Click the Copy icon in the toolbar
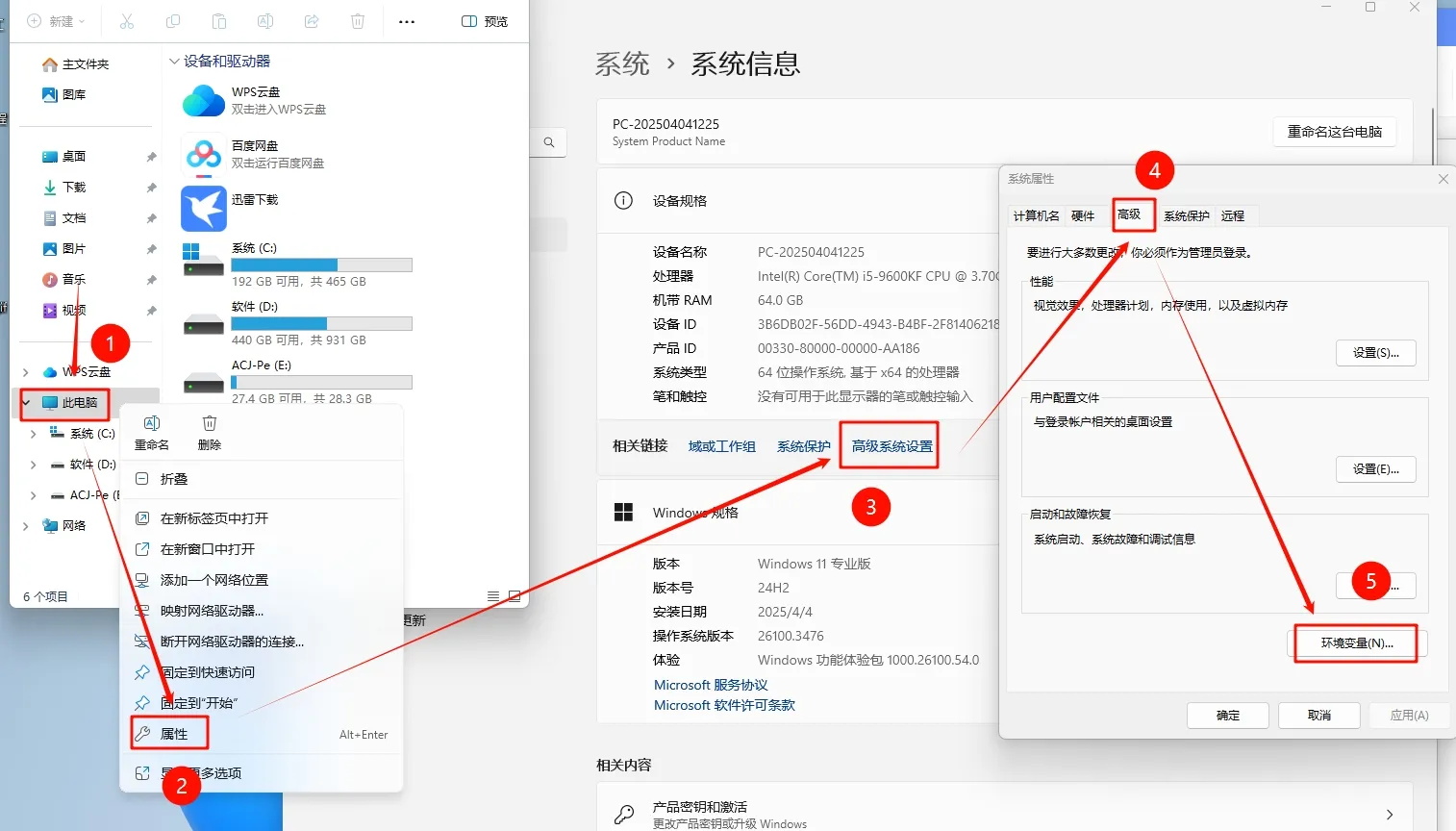 coord(172,20)
